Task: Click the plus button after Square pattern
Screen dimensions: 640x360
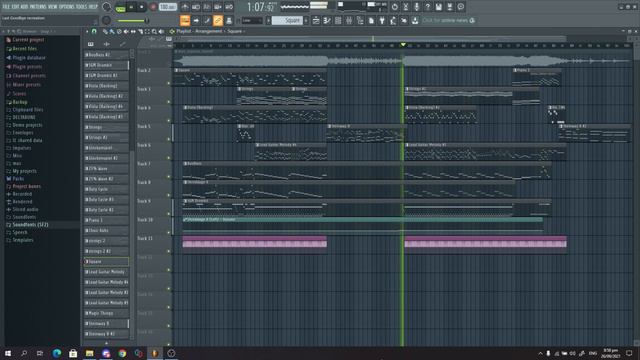Action: pos(306,20)
